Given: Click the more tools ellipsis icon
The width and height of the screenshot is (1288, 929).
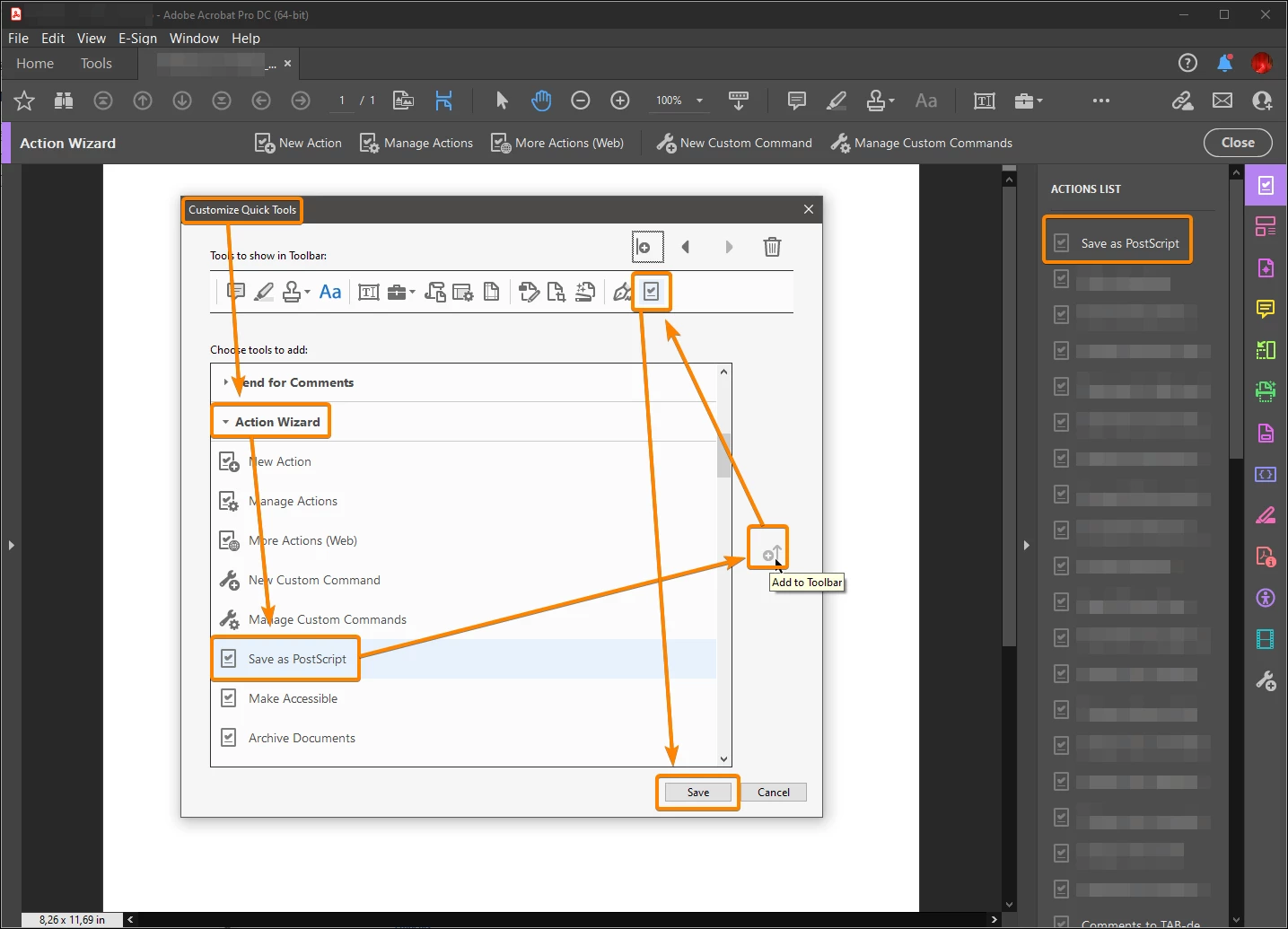Looking at the screenshot, I should [x=1101, y=101].
